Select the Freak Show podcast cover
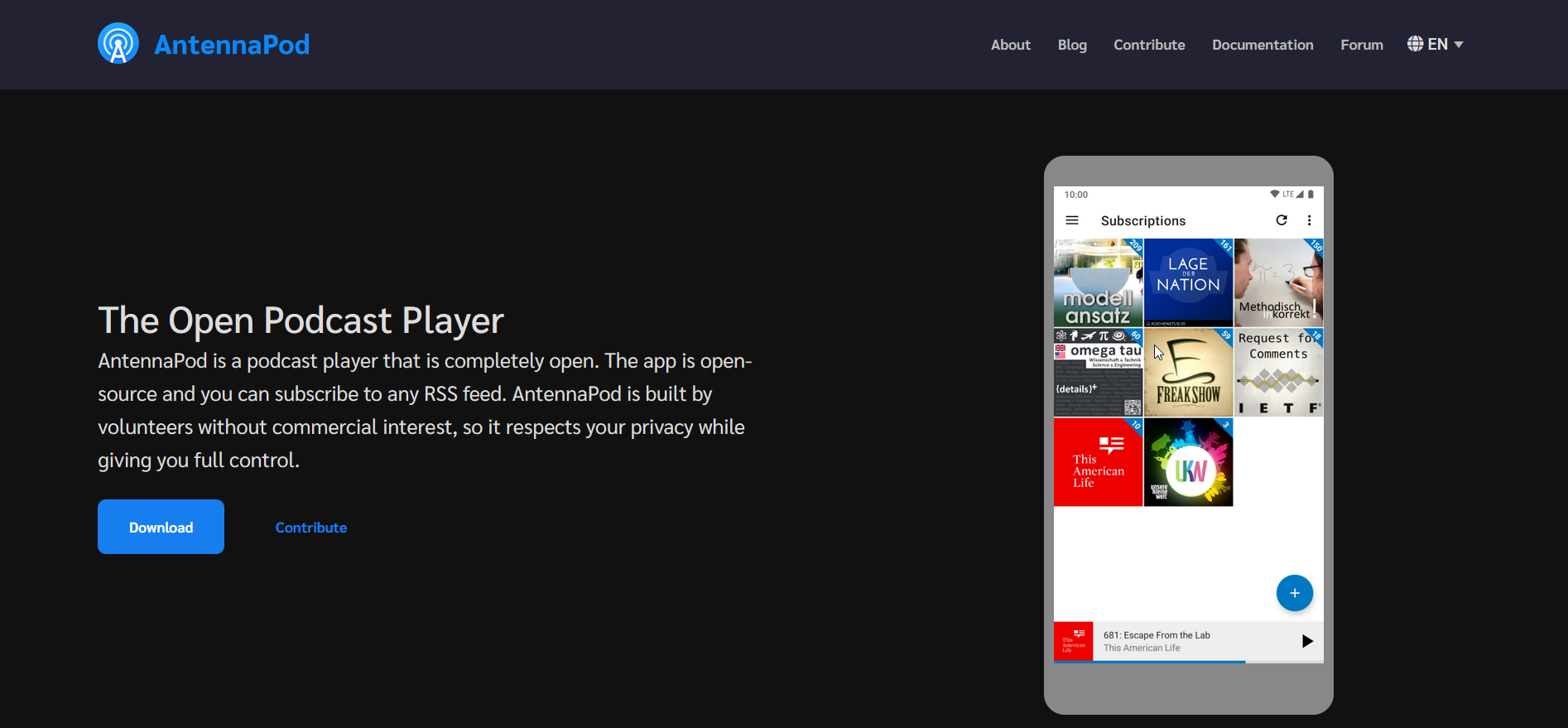Viewport: 1568px width, 728px height. [x=1188, y=373]
